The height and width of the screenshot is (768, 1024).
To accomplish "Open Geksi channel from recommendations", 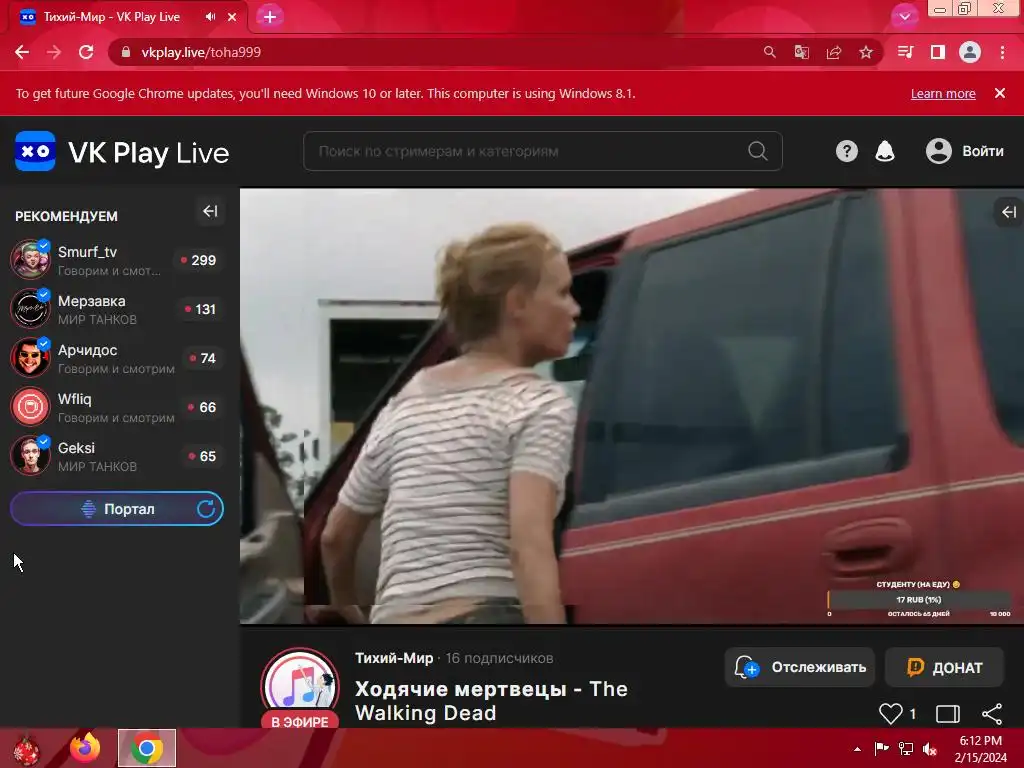I will click(118, 456).
